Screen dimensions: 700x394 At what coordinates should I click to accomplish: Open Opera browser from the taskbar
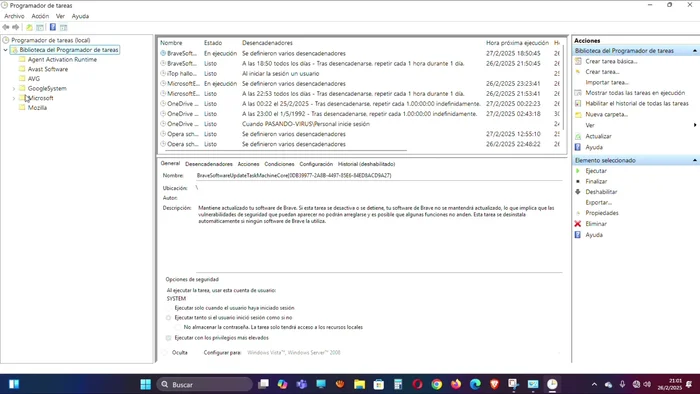pos(417,384)
